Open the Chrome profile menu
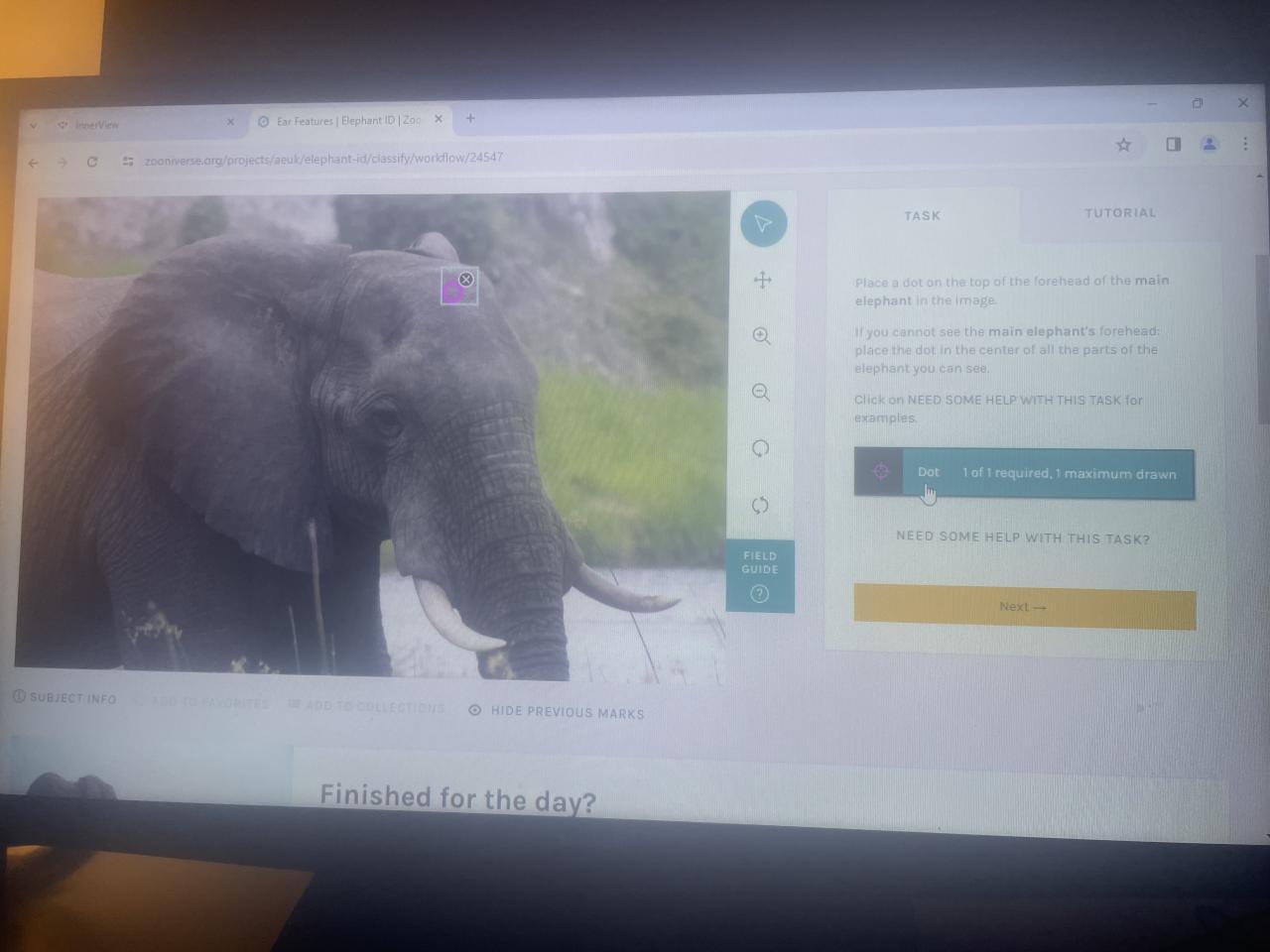This screenshot has height=952, width=1270. click(1209, 144)
